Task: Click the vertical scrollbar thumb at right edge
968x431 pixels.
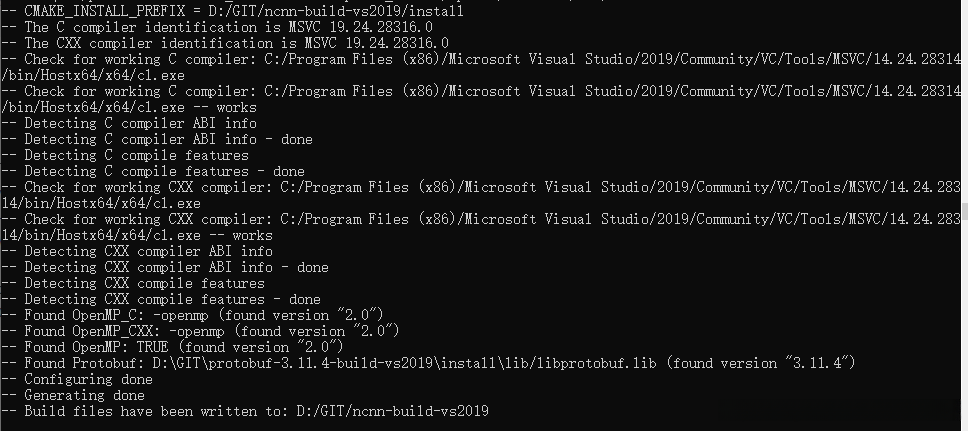Action: click(x=964, y=212)
